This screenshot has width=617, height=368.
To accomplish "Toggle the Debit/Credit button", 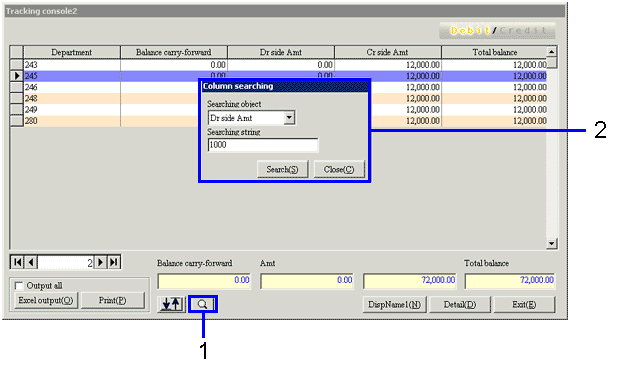I will [497, 31].
